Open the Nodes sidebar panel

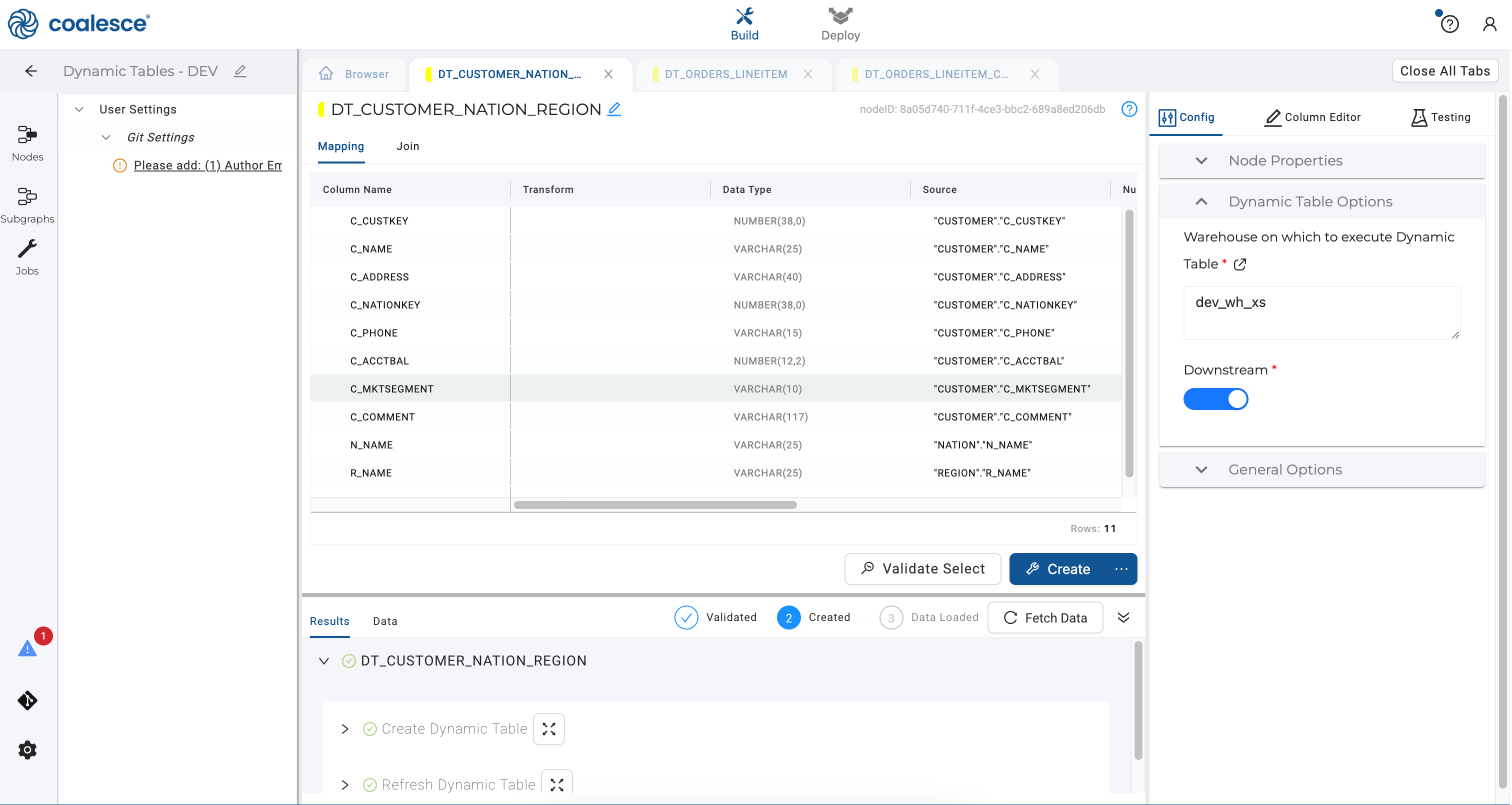pyautogui.click(x=27, y=142)
